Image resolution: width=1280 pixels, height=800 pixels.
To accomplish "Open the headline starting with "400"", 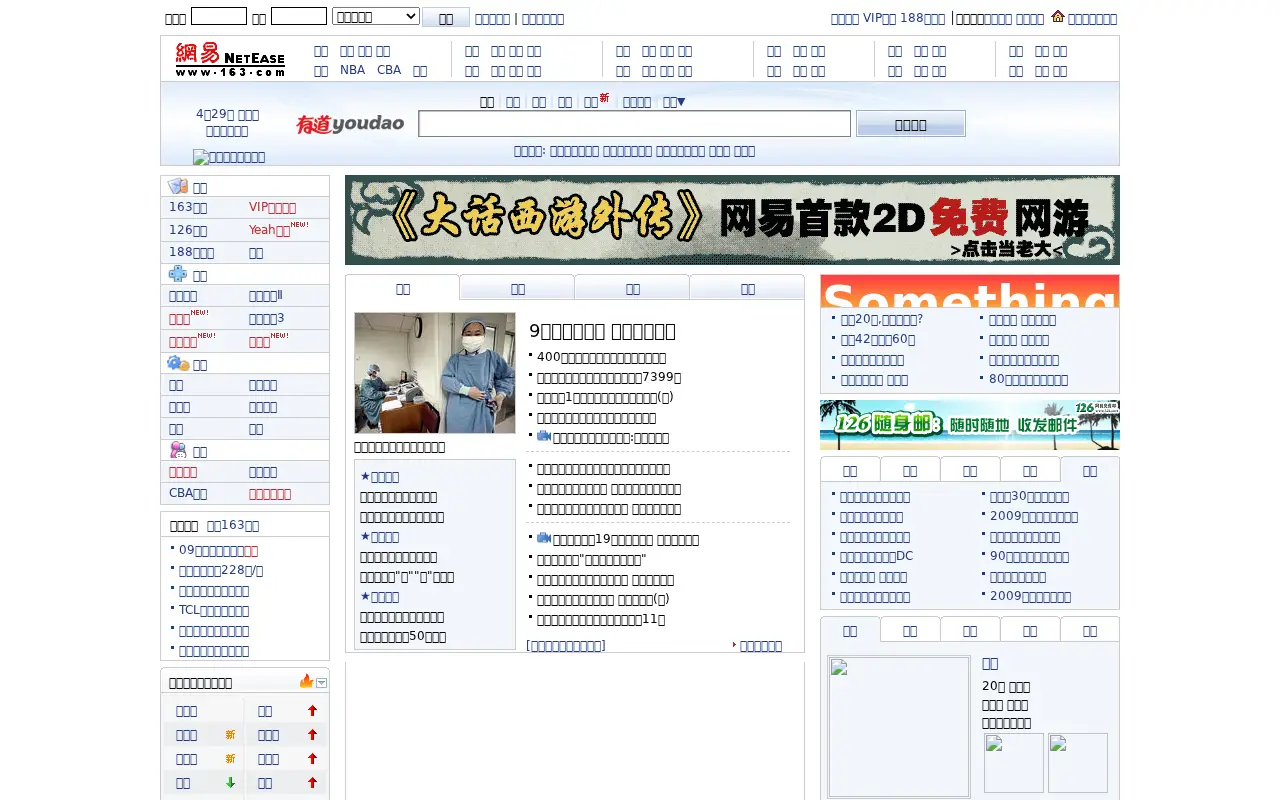I will point(601,357).
